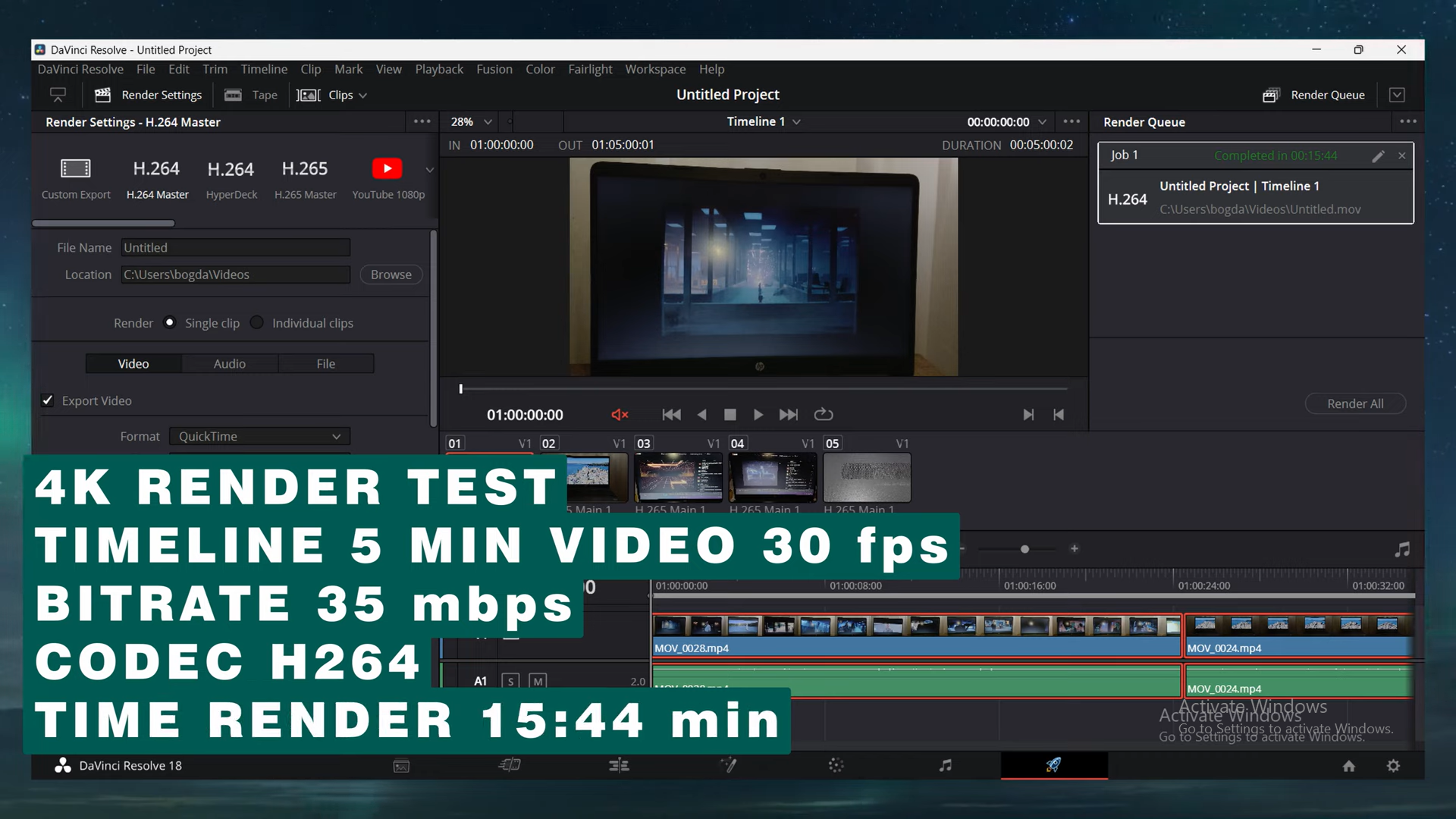1456x819 pixels.
Task: Open the Tape view
Action: point(252,95)
